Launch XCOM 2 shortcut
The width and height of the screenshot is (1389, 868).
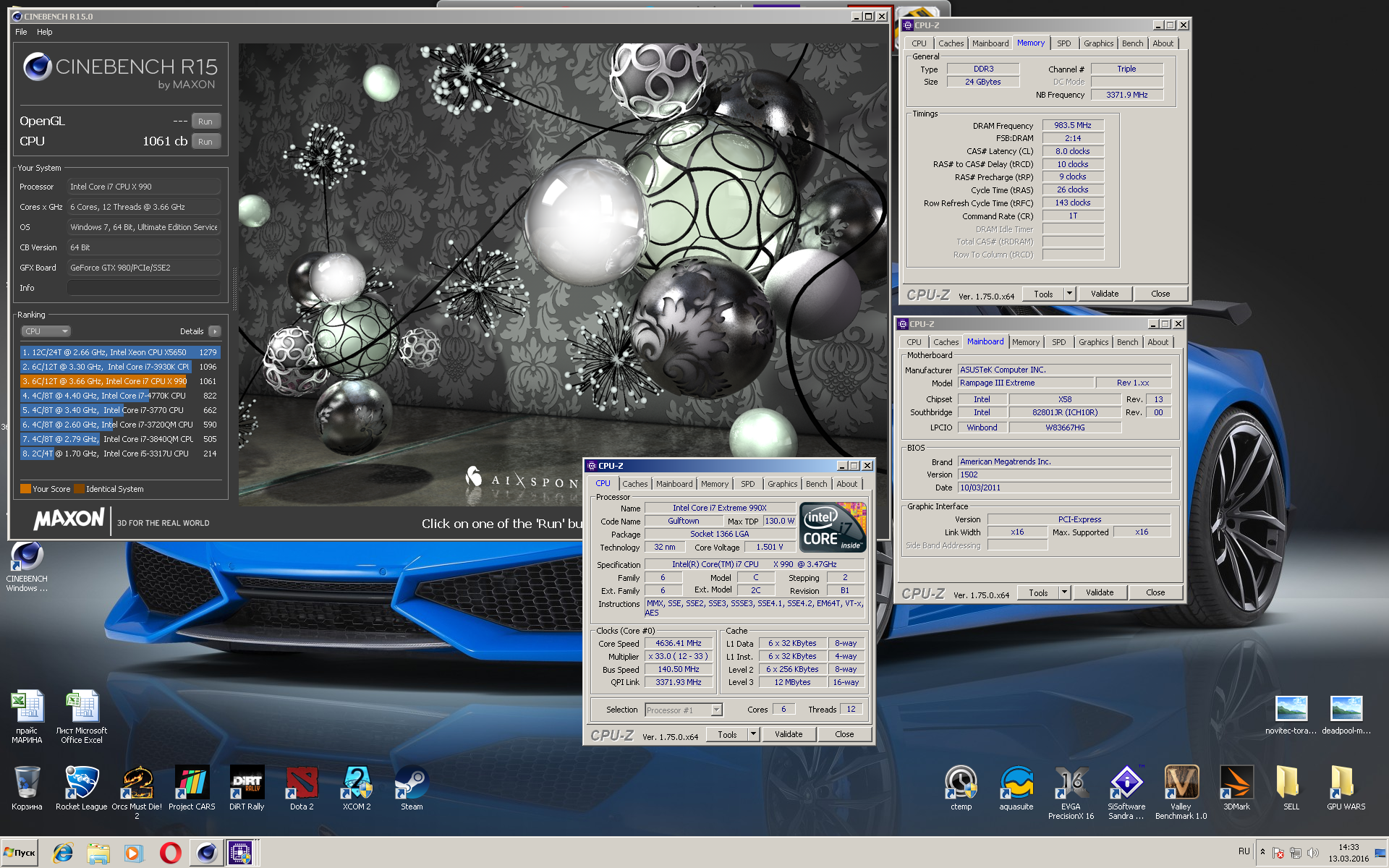(x=357, y=788)
